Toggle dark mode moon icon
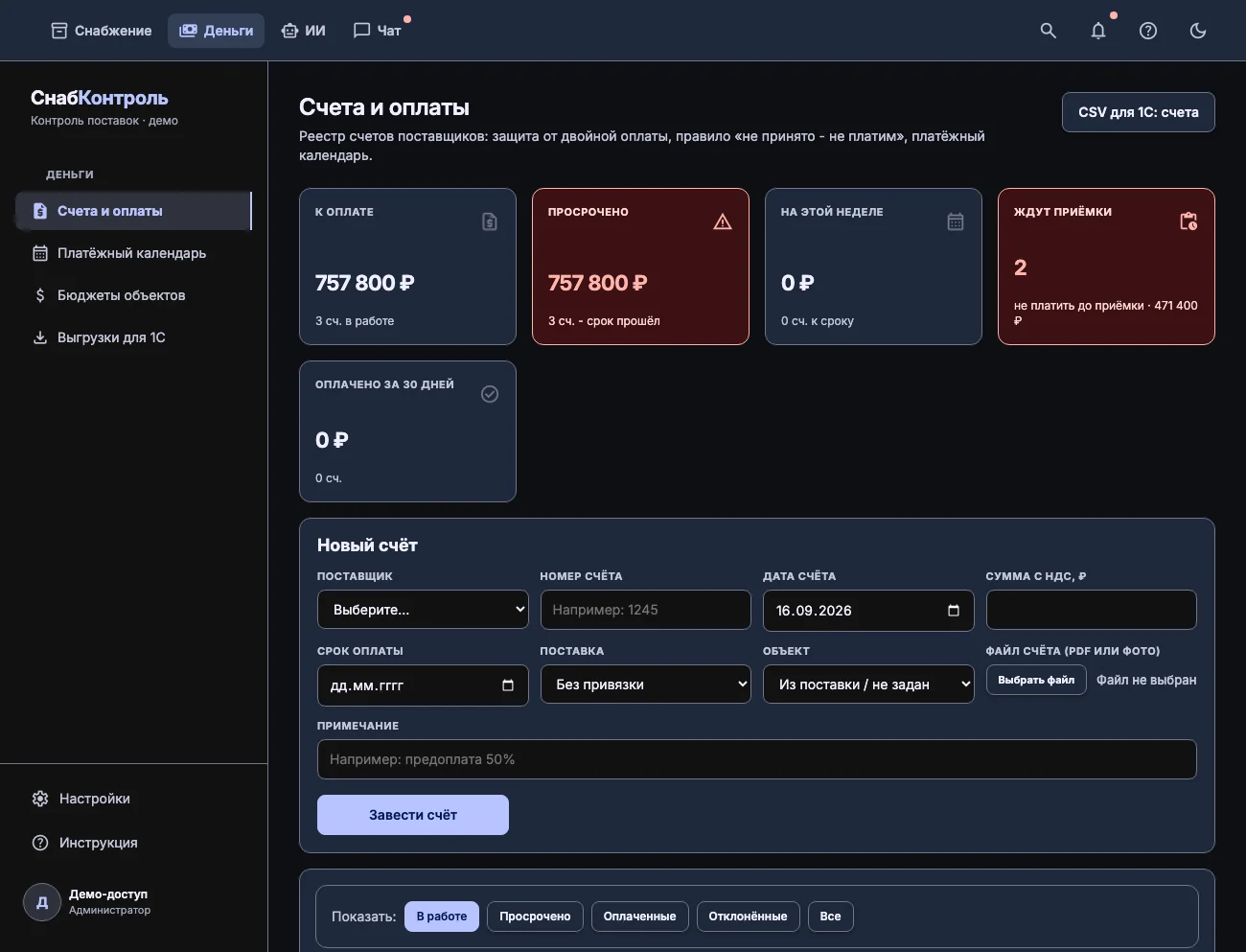Image resolution: width=1246 pixels, height=952 pixels. 1198,31
